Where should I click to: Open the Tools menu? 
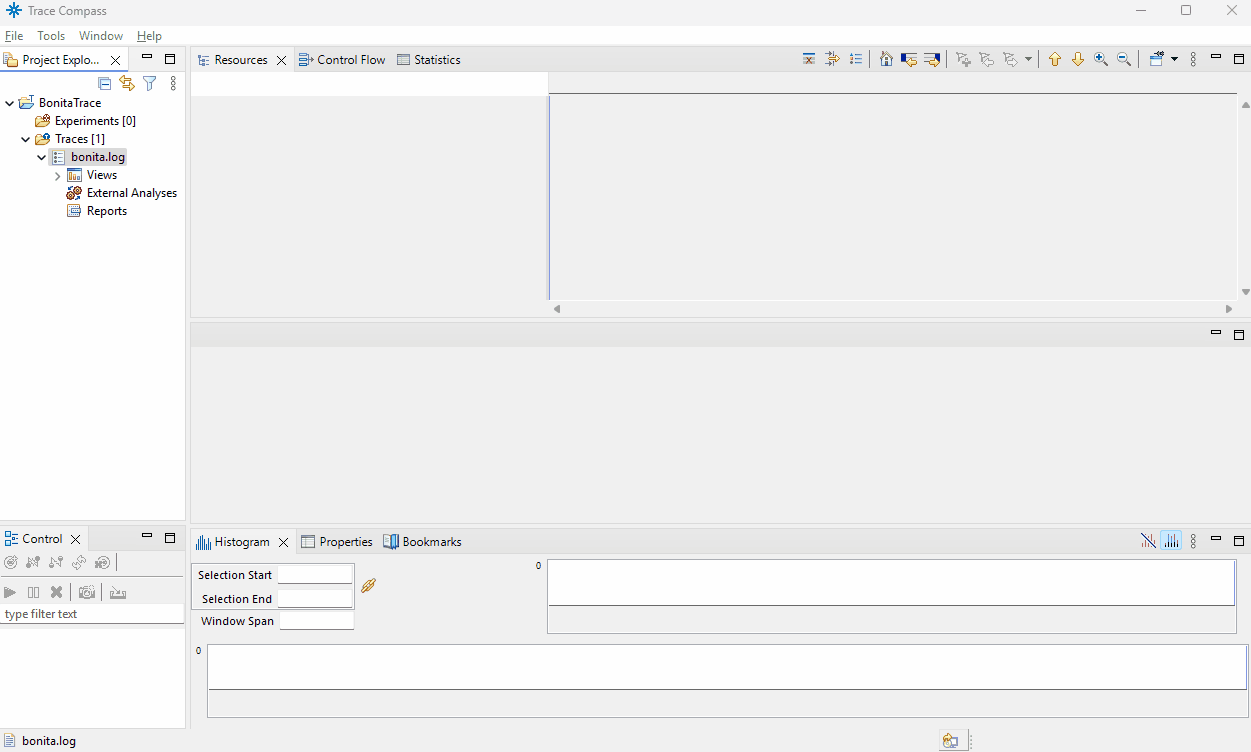click(51, 36)
